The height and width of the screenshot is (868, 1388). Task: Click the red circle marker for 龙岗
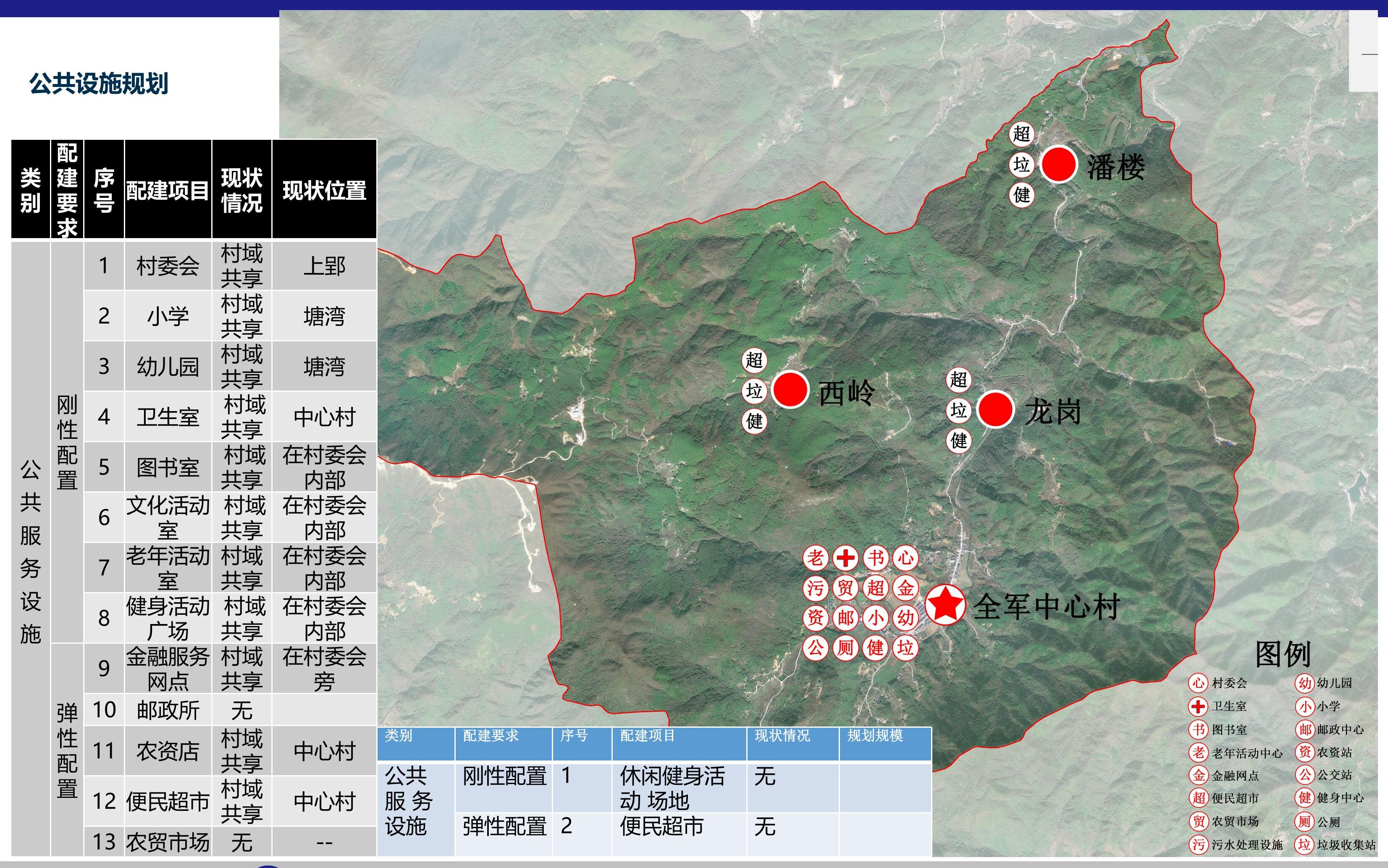click(995, 409)
